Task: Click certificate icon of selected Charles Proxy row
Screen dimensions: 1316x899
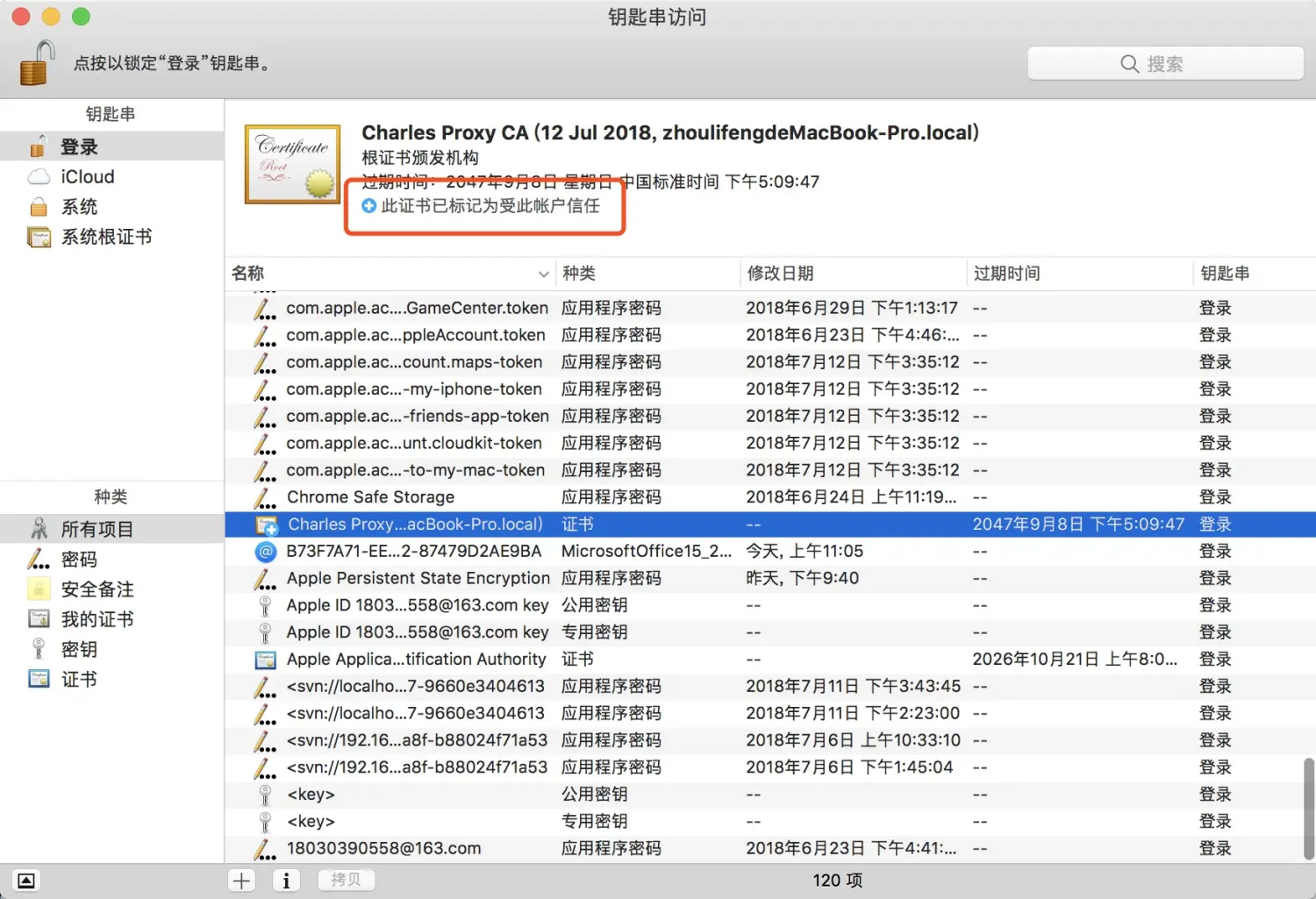Action: point(266,525)
